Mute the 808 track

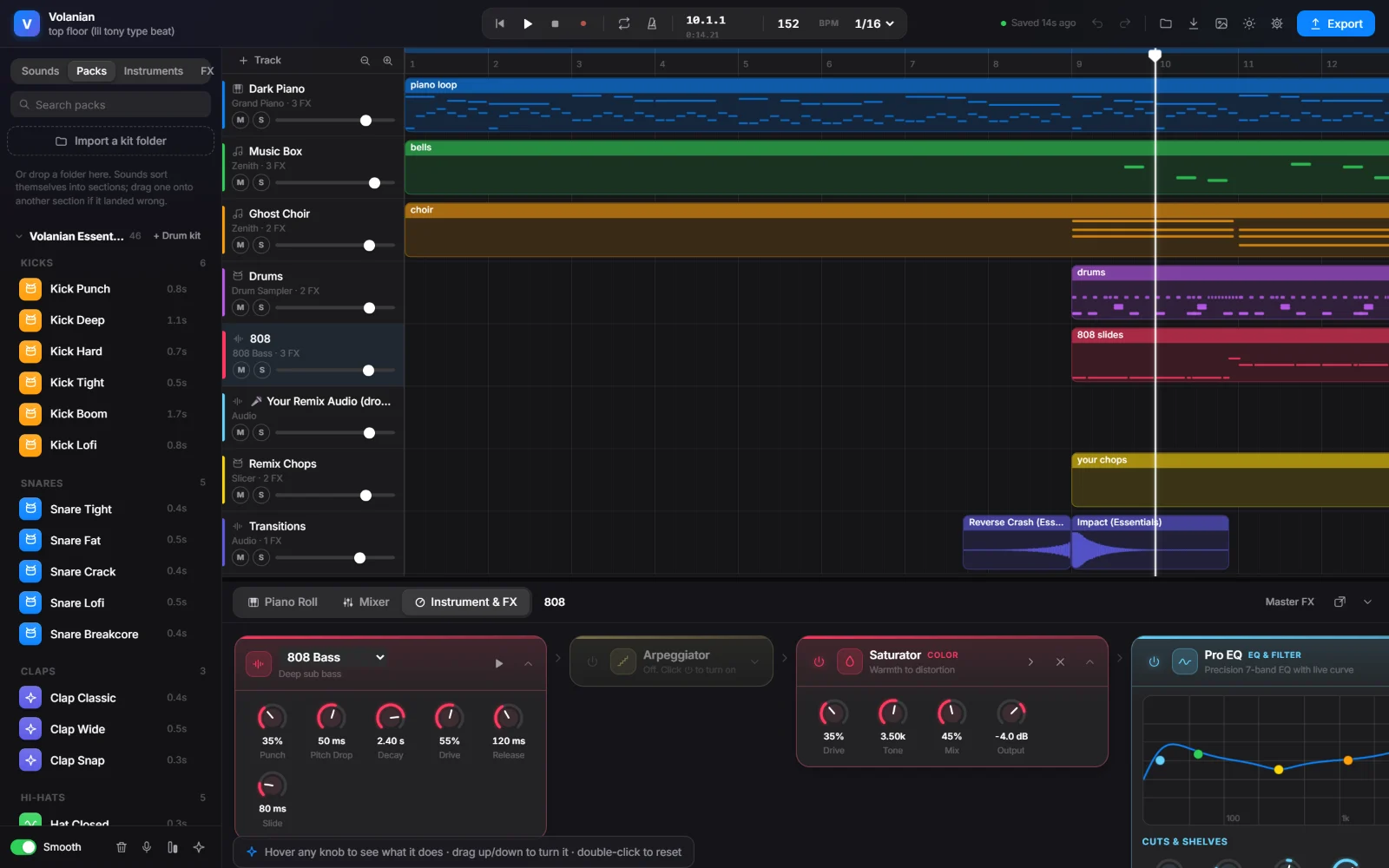tap(241, 370)
